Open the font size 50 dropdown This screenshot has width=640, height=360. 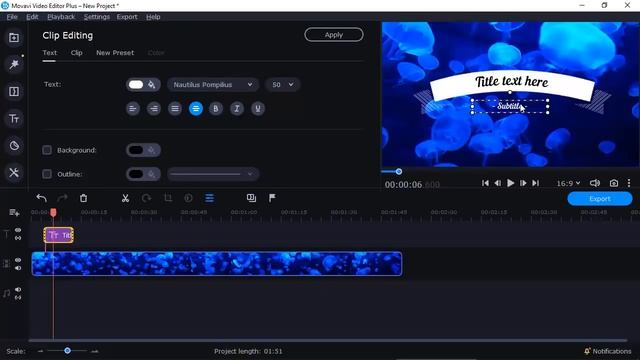pos(282,85)
